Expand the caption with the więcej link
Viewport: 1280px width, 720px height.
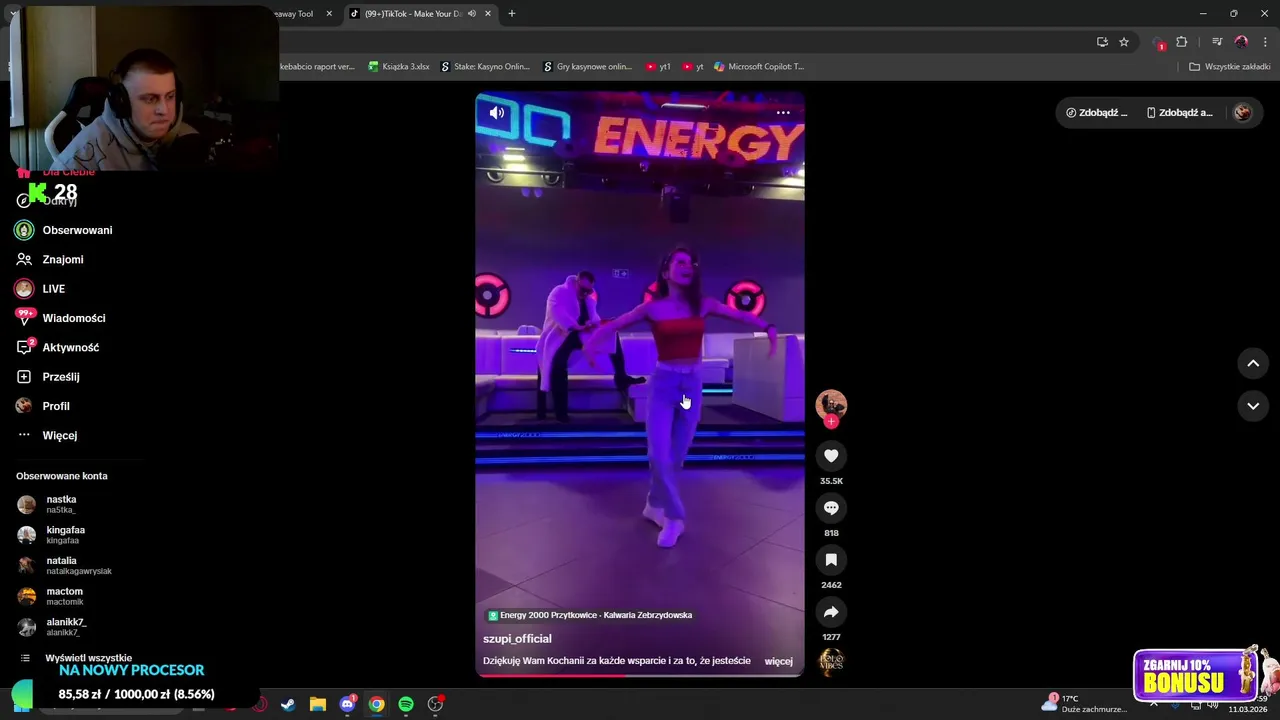coord(778,661)
